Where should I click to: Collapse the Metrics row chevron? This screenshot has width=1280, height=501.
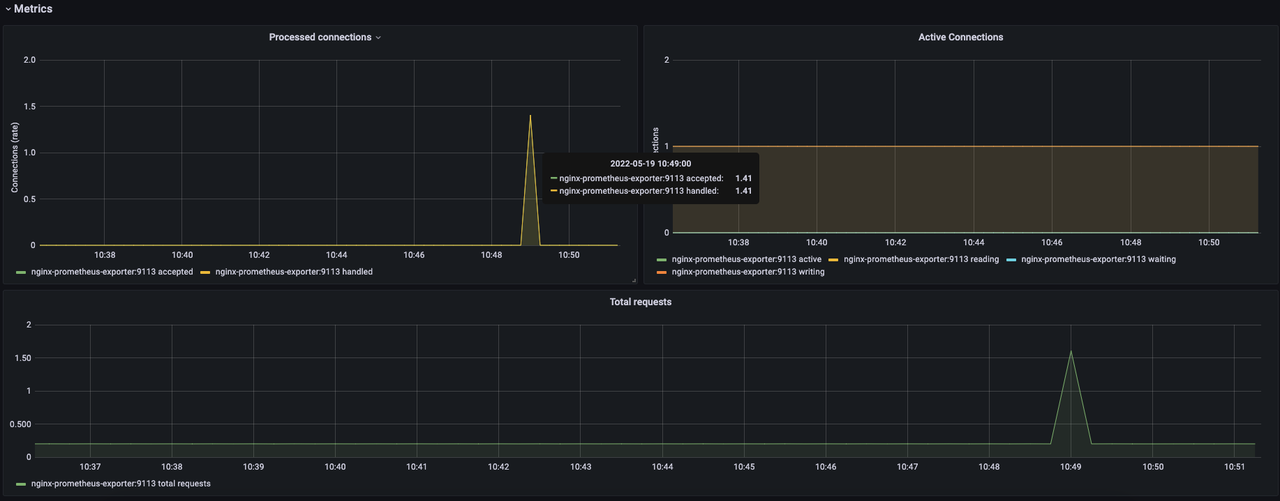click(x=8, y=9)
